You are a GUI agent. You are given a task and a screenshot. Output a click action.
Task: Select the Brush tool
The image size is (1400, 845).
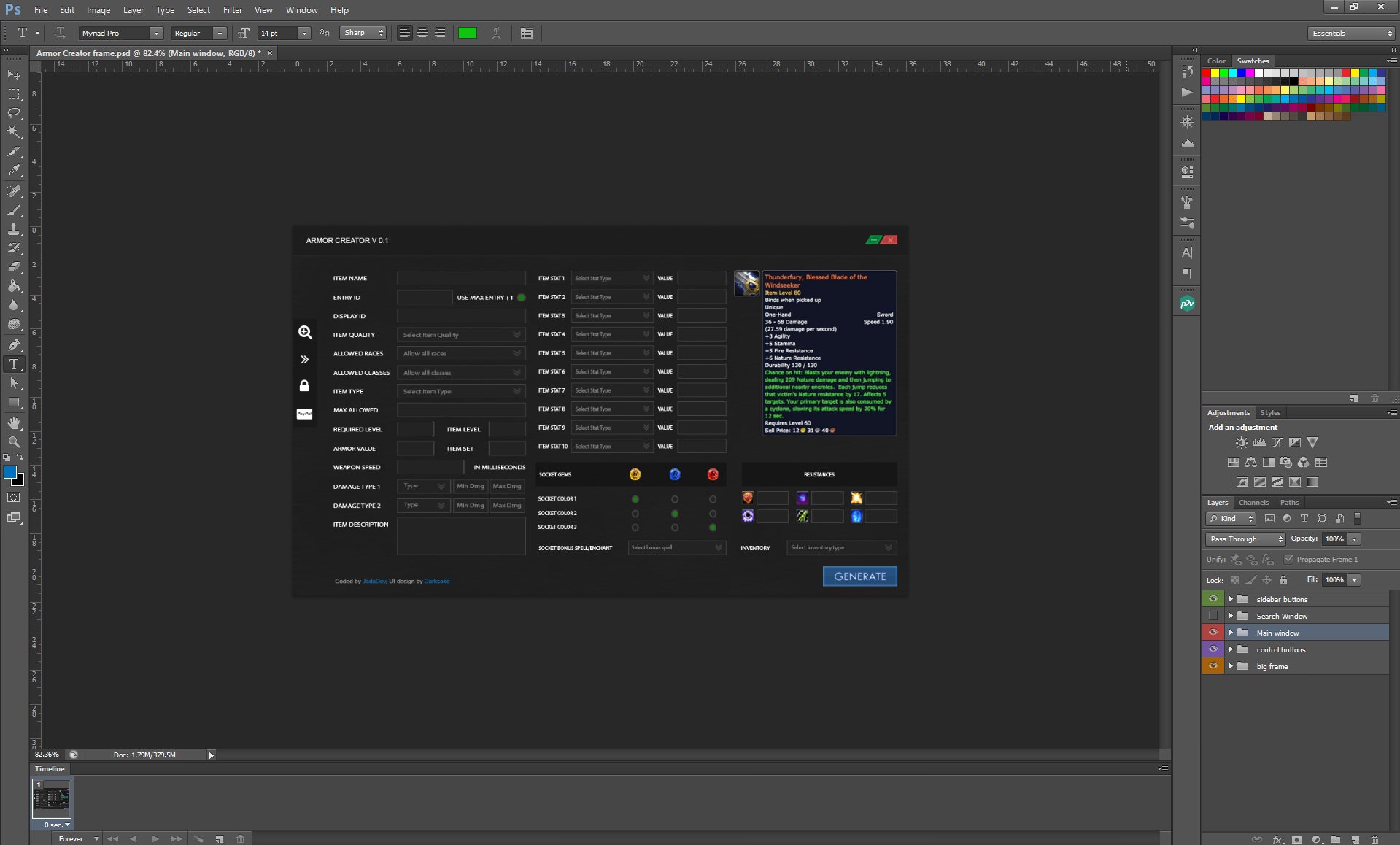click(x=14, y=210)
